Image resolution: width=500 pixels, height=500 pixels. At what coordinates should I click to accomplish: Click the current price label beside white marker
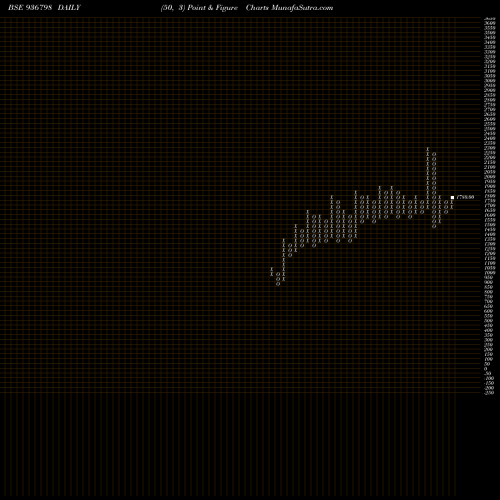(x=465, y=197)
